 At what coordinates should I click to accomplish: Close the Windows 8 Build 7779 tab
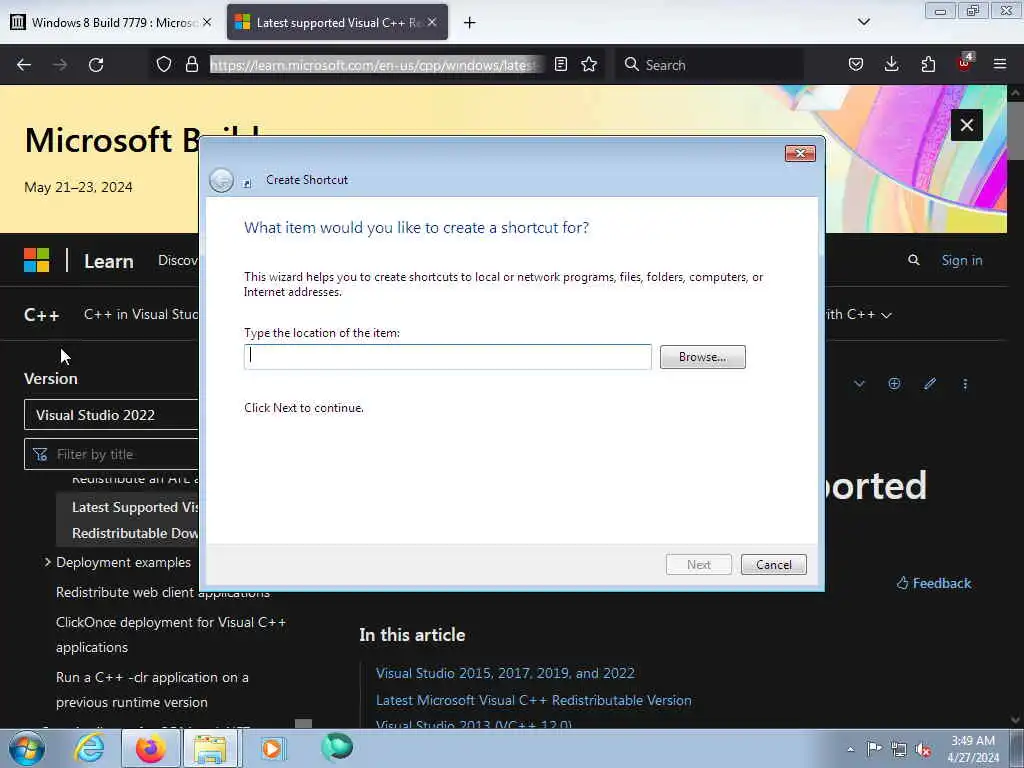coord(207,22)
